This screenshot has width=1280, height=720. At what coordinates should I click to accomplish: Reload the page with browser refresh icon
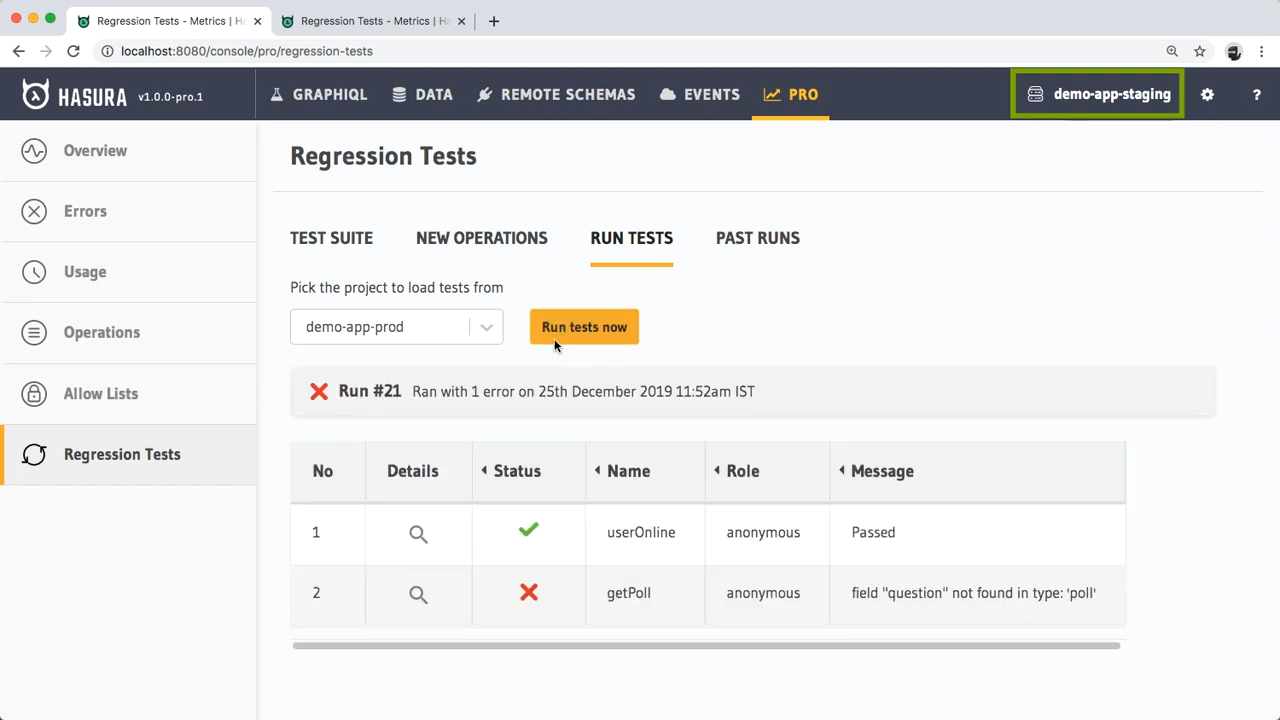[73, 51]
